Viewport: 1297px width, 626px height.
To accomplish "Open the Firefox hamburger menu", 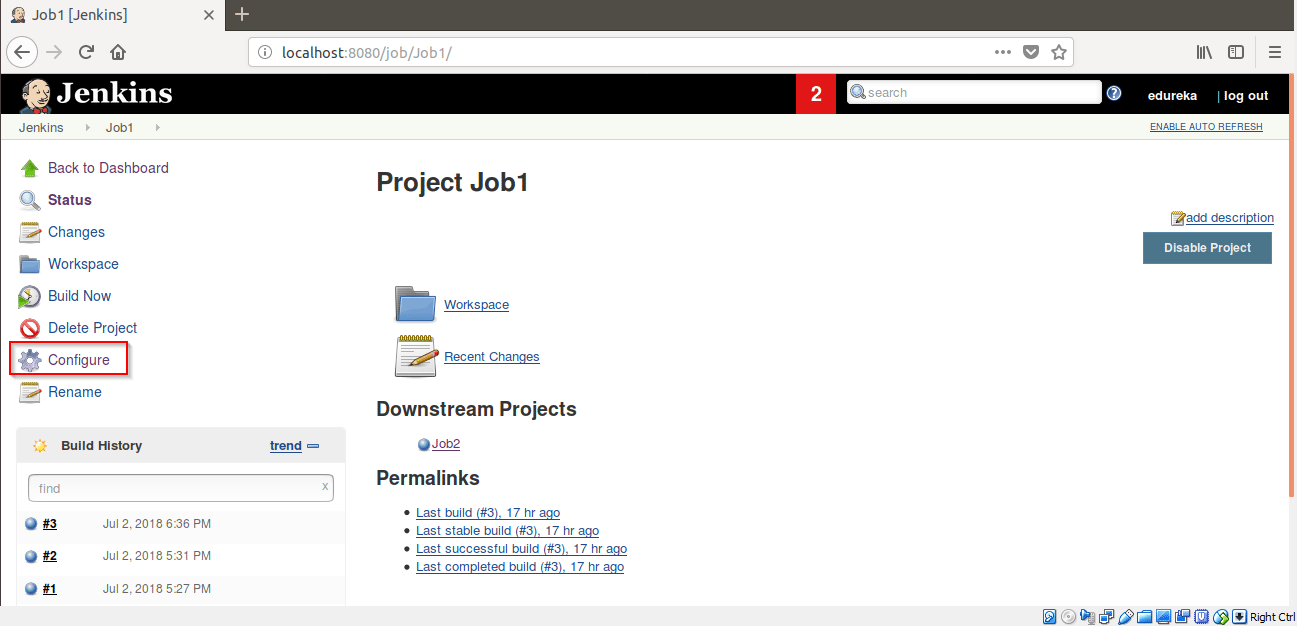I will [x=1274, y=51].
